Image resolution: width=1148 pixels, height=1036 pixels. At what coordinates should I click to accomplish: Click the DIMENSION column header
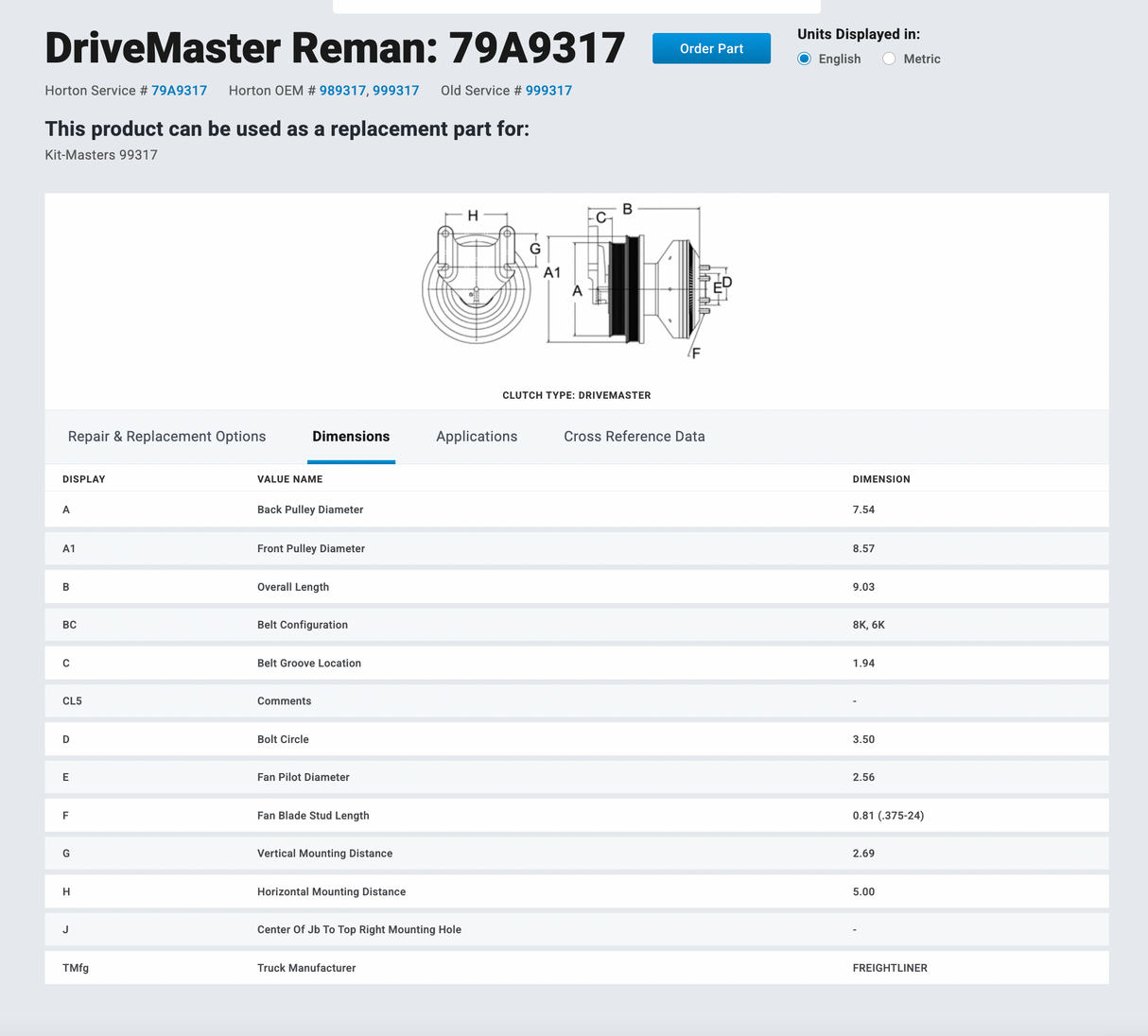coord(881,479)
